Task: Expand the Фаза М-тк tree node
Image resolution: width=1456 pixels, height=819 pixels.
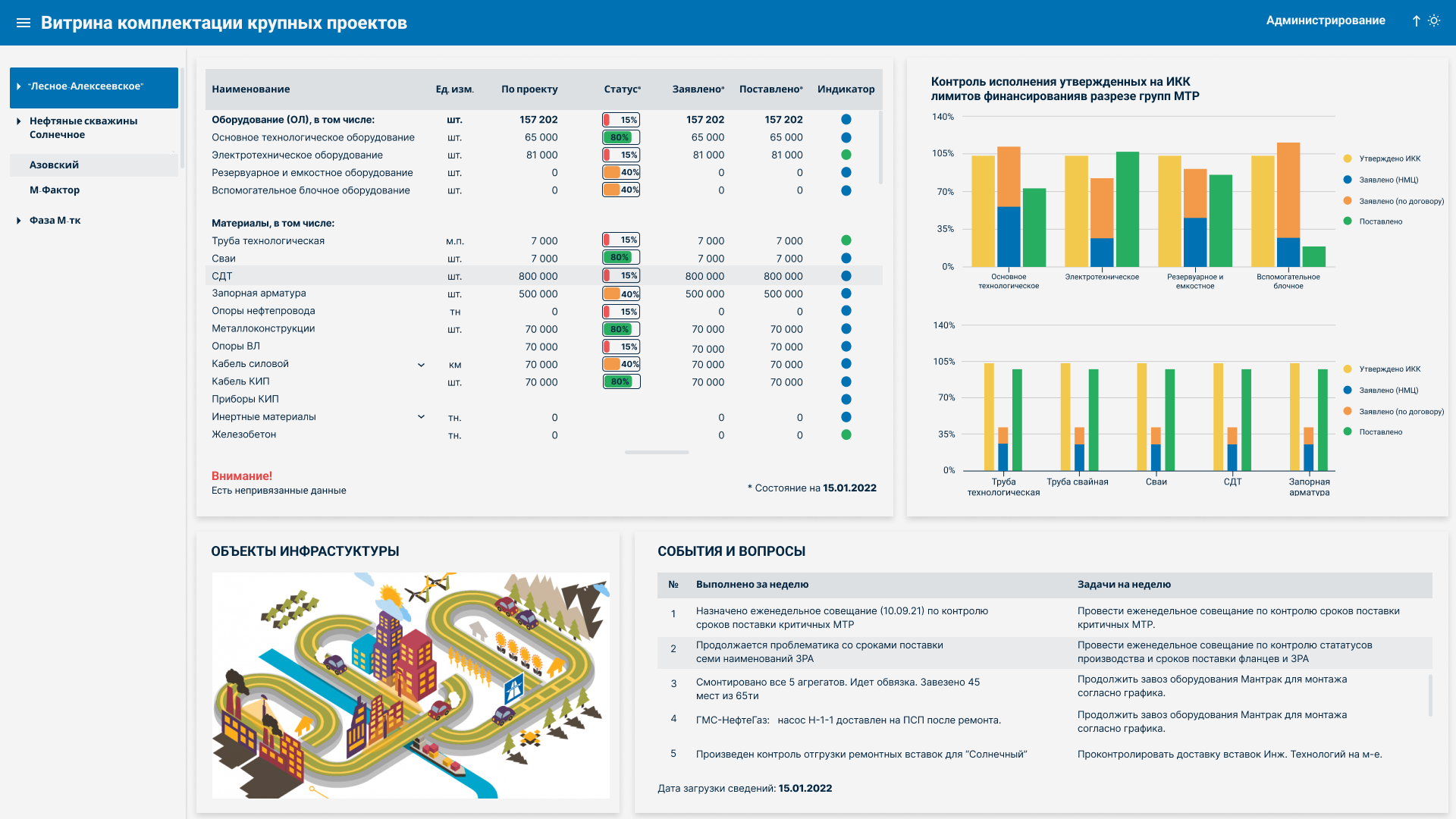Action: [x=19, y=221]
